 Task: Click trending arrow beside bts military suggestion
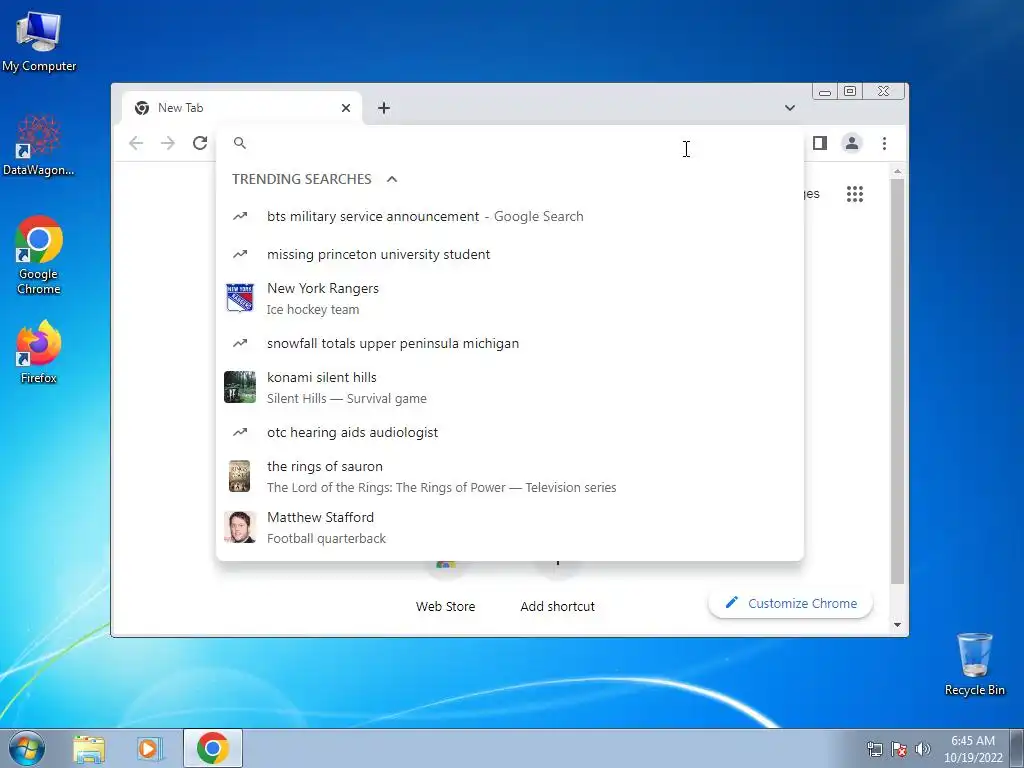pyautogui.click(x=240, y=216)
